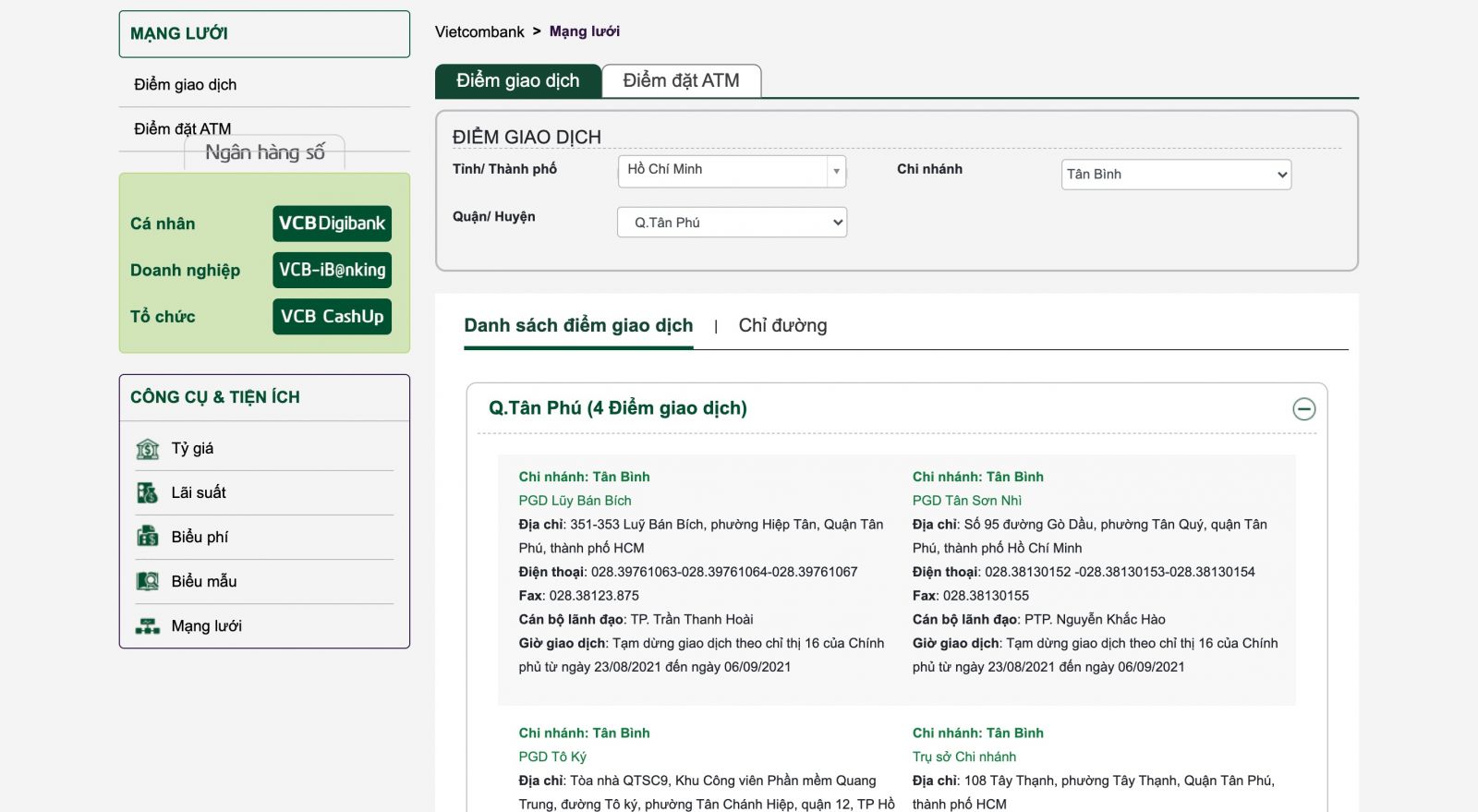Click PTP. Nguyễn Khắc Hào leader text
The width and height of the screenshot is (1478, 812).
tap(1095, 620)
